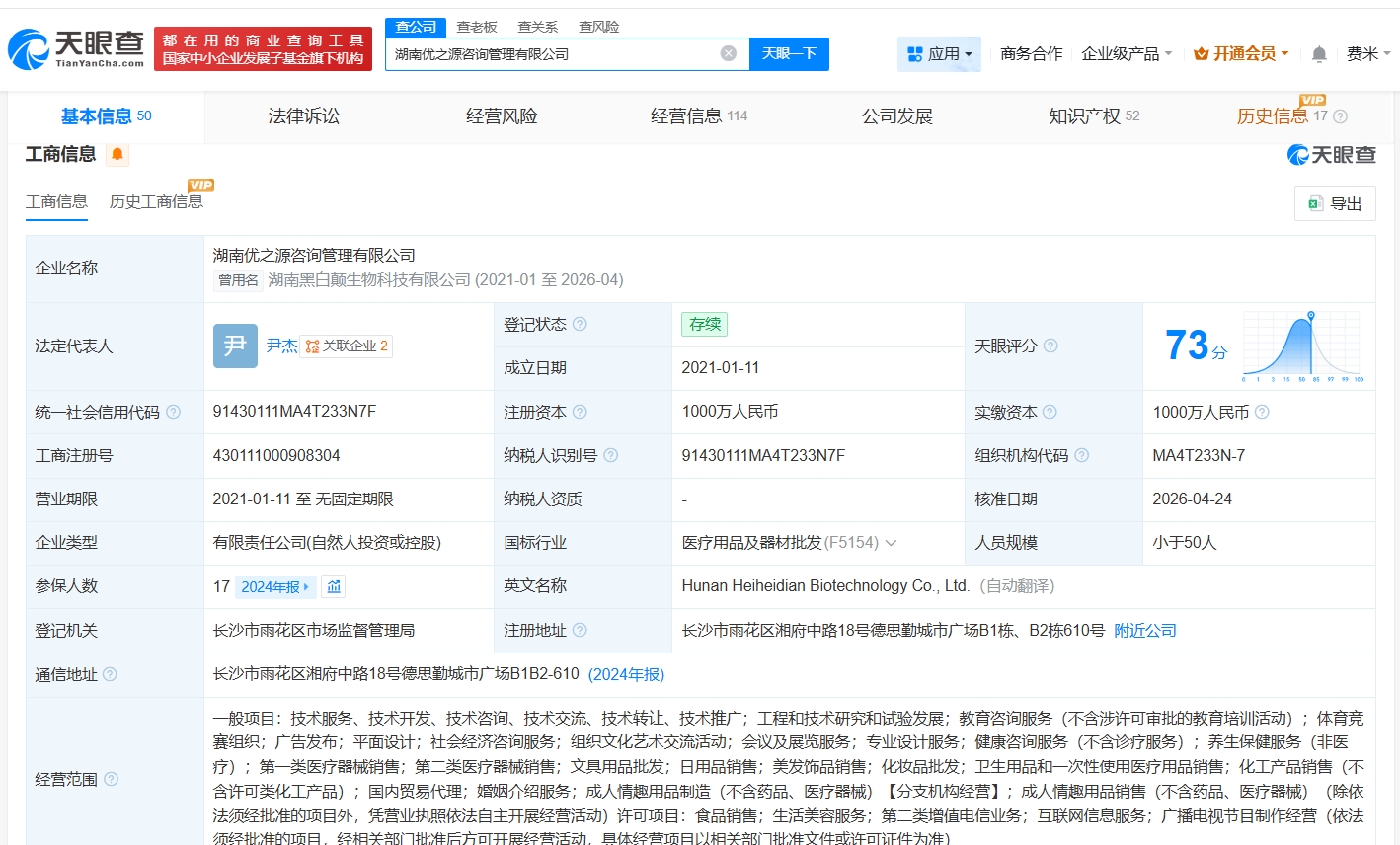Open the 附近公司 nearby companies link
Image resolution: width=1400 pixels, height=845 pixels.
click(1144, 630)
